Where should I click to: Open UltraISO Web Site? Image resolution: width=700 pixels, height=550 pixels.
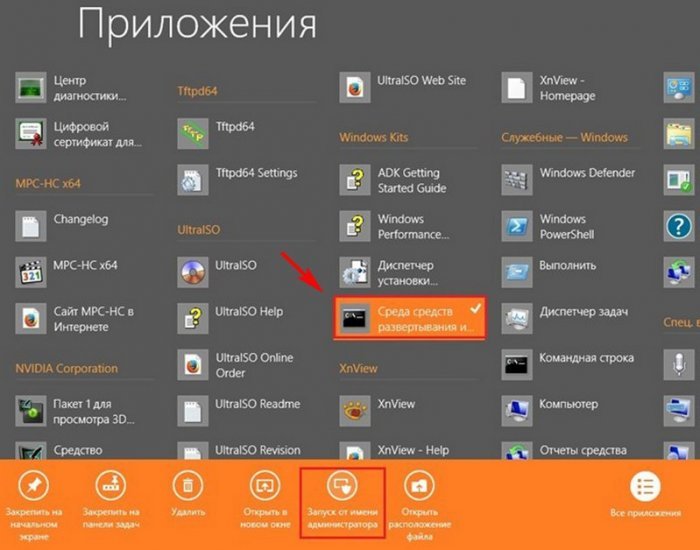pyautogui.click(x=403, y=88)
